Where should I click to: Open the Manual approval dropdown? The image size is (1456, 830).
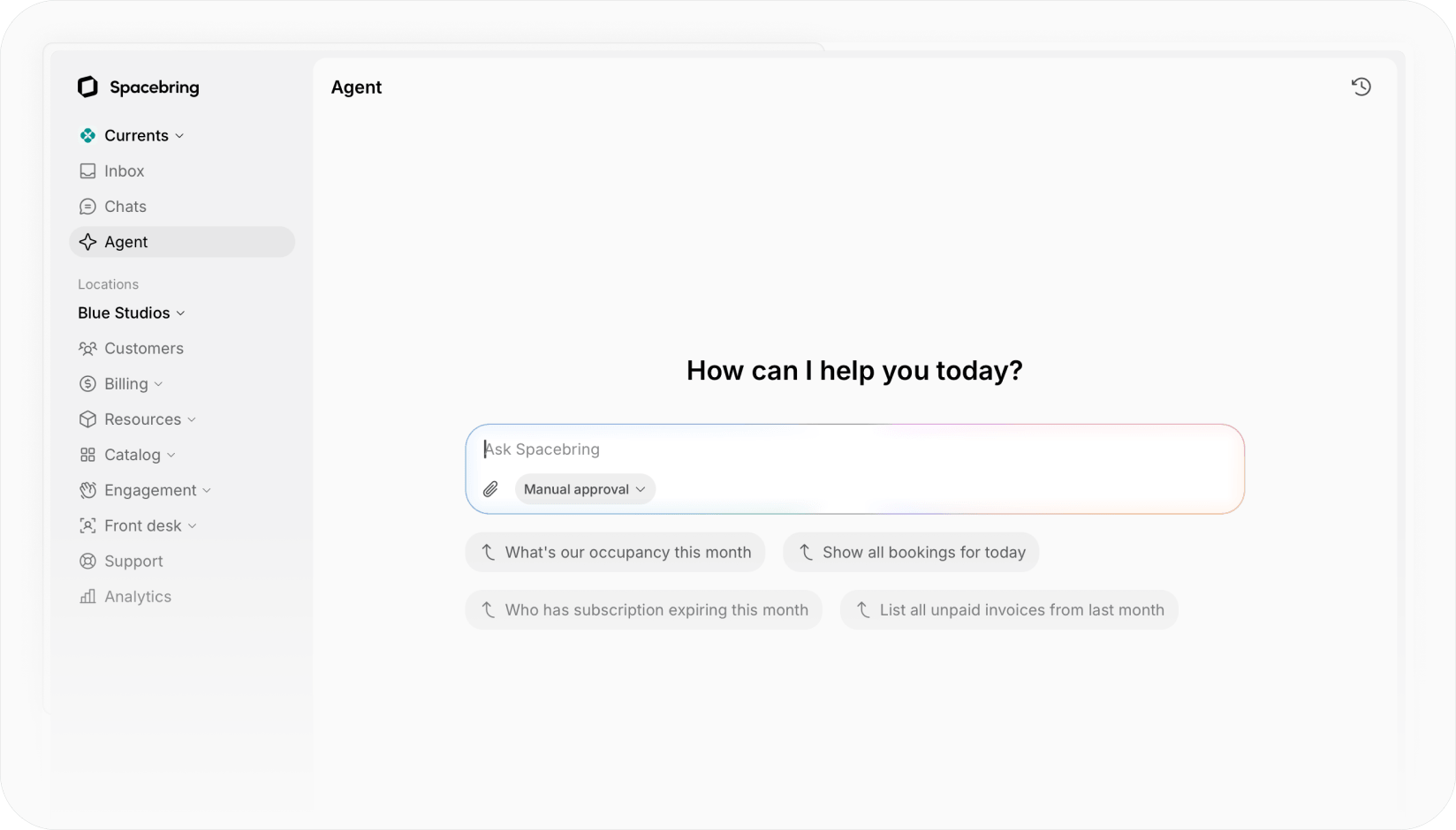(x=585, y=489)
